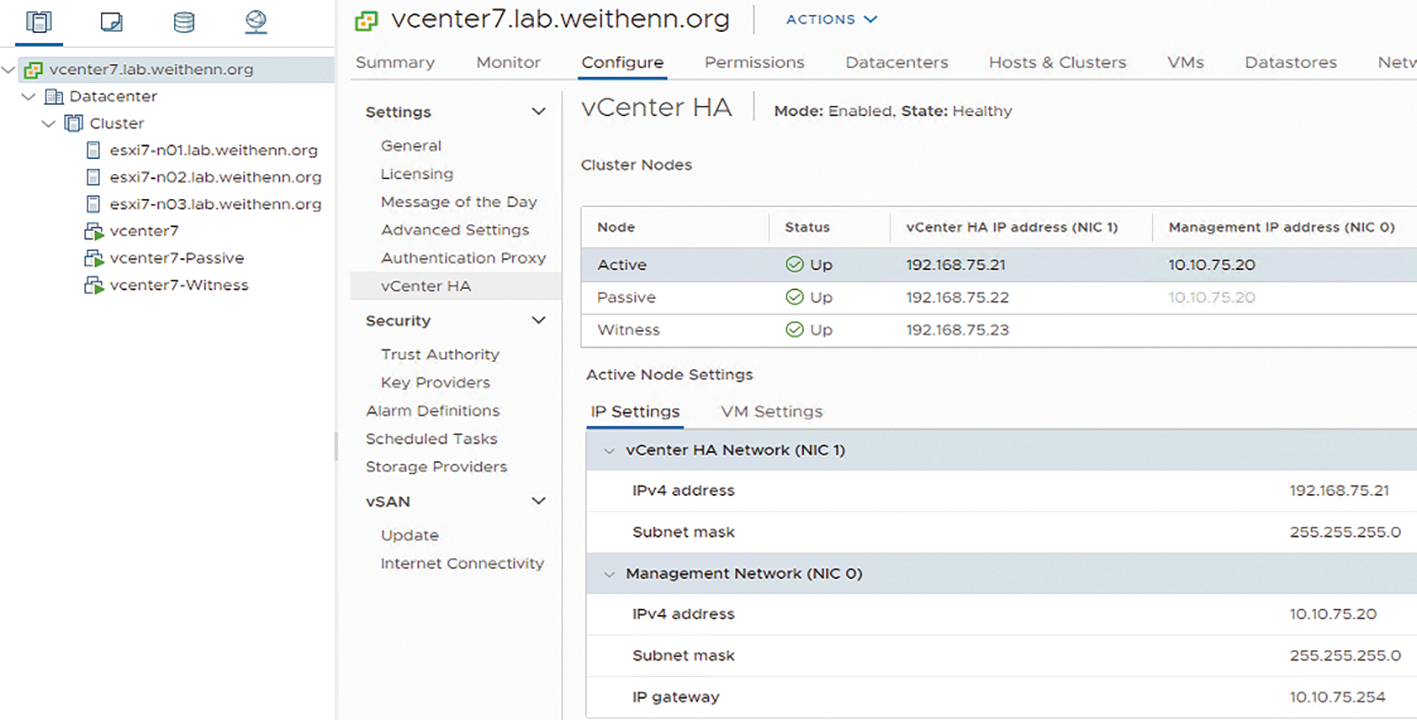The image size is (1417, 720).
Task: Click the host icon for esxi7-n03.lab.weithenn.org
Action: 93,205
